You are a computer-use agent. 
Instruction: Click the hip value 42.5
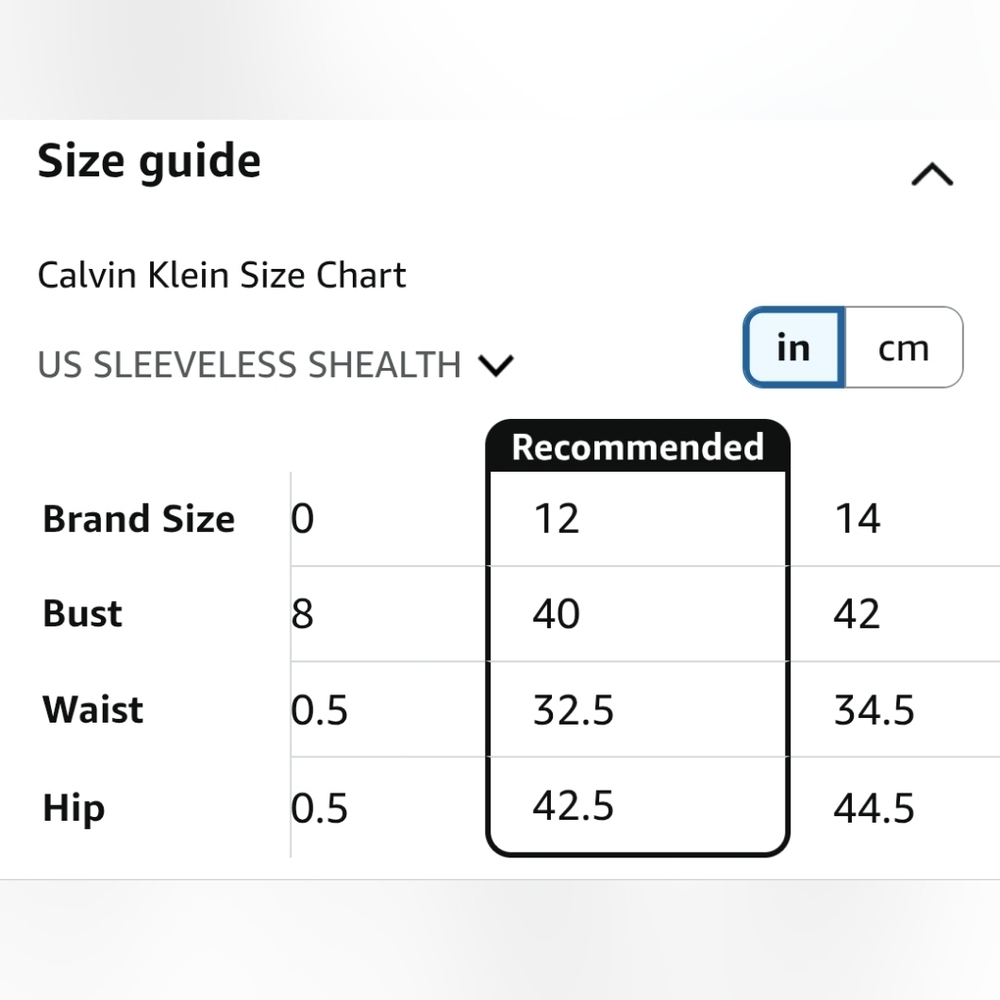(x=573, y=806)
